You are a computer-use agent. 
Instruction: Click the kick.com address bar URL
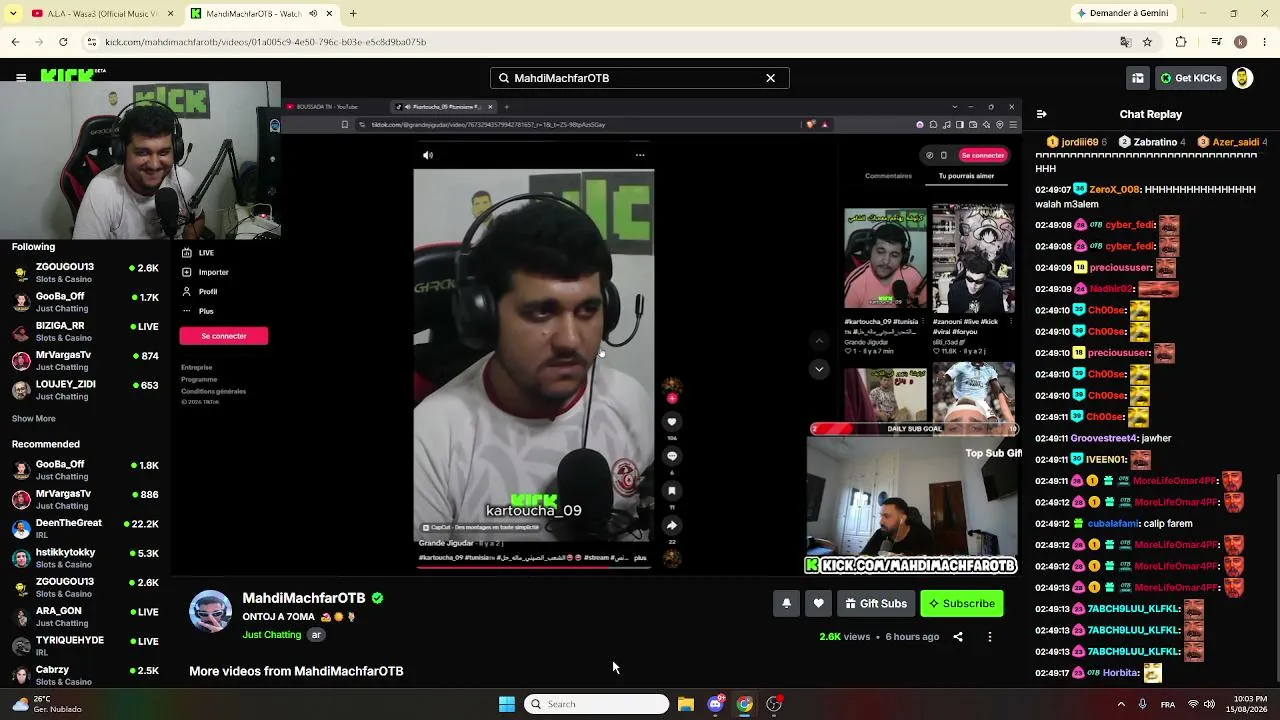(266, 42)
